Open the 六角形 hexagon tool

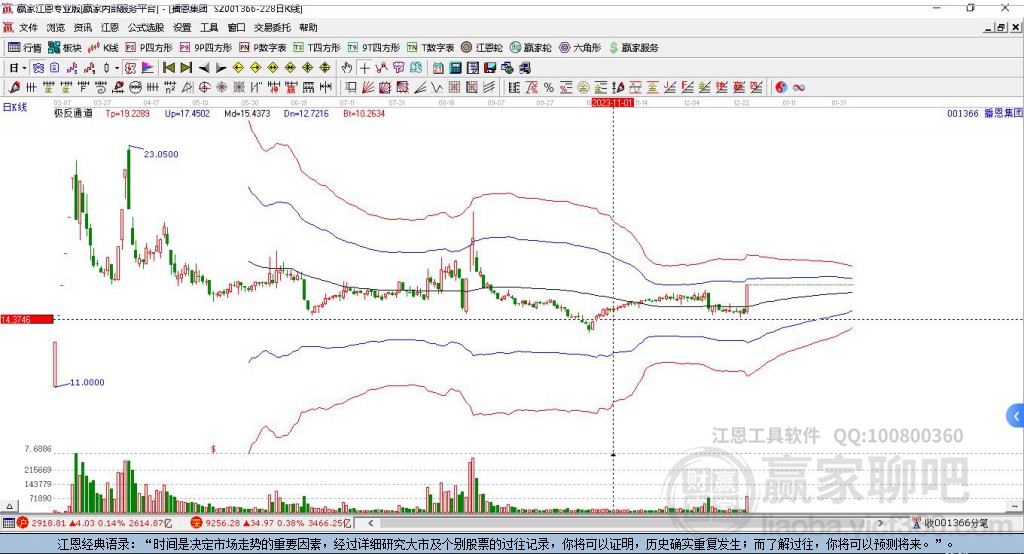pos(579,48)
